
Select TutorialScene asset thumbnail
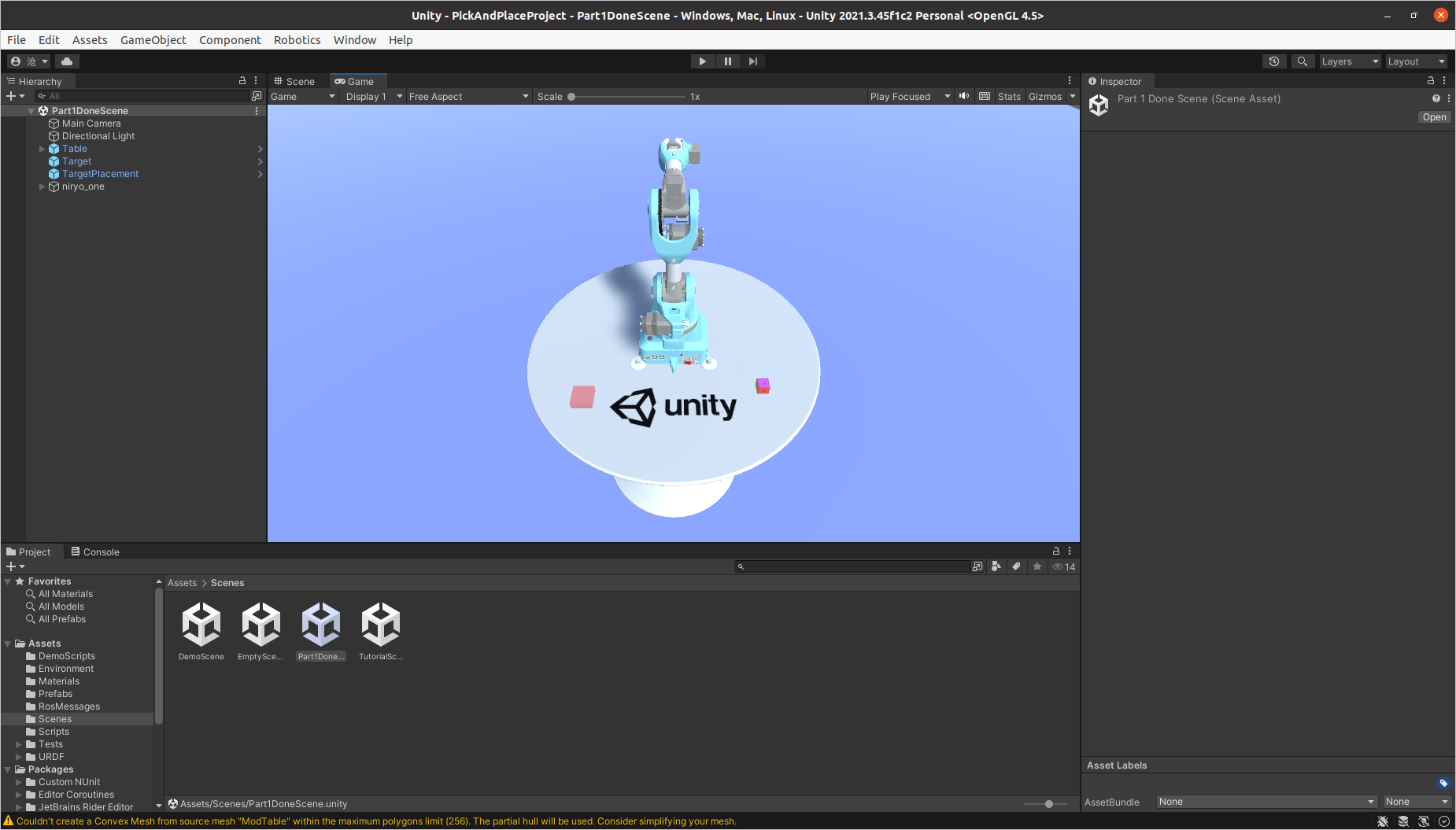[381, 631]
